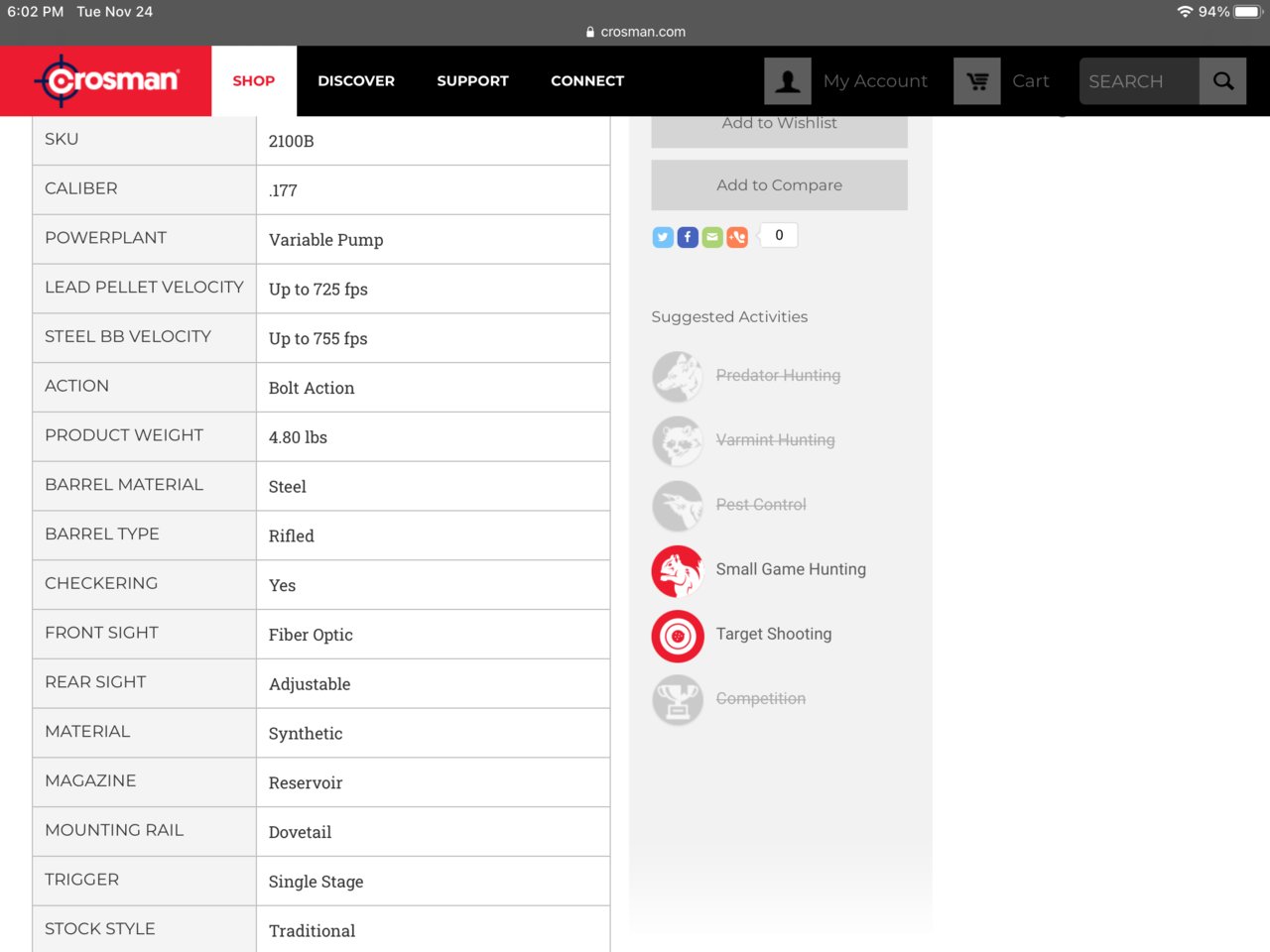Screen dimensions: 1270x952
Task: Click the Add to Compare button
Action: point(779,184)
